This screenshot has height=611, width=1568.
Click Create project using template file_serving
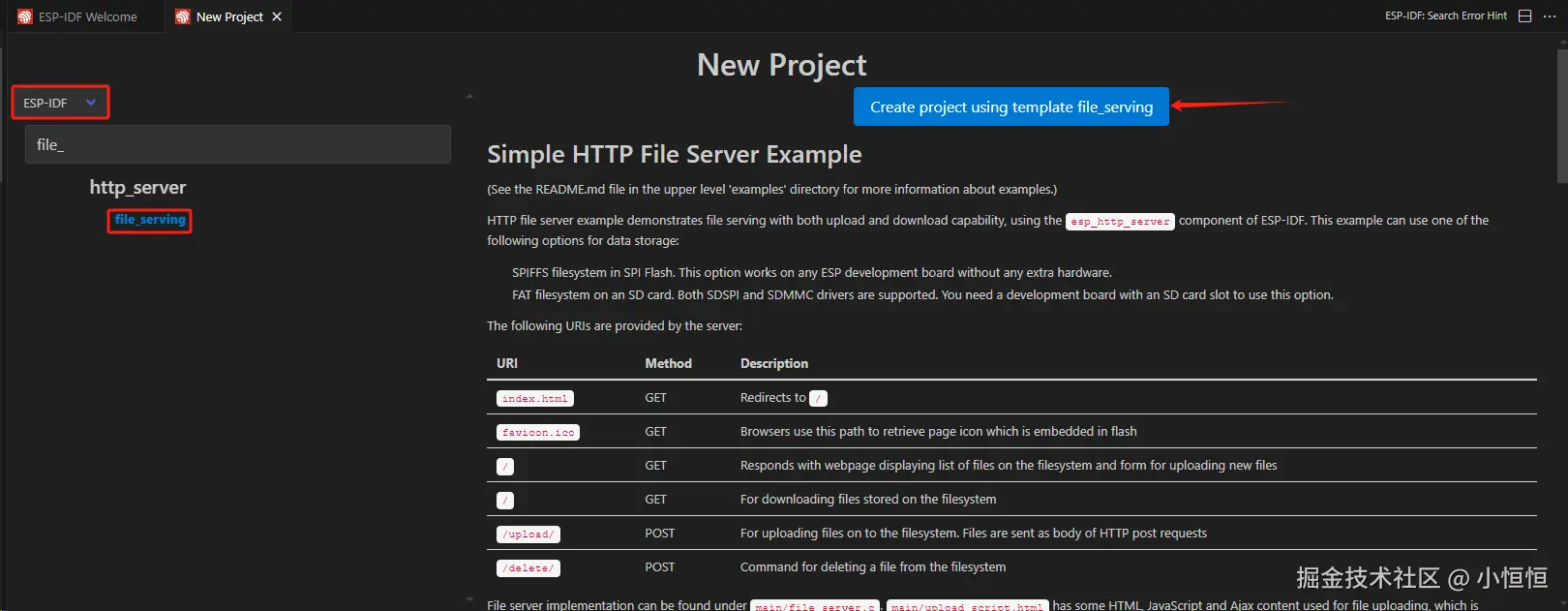(x=1011, y=107)
